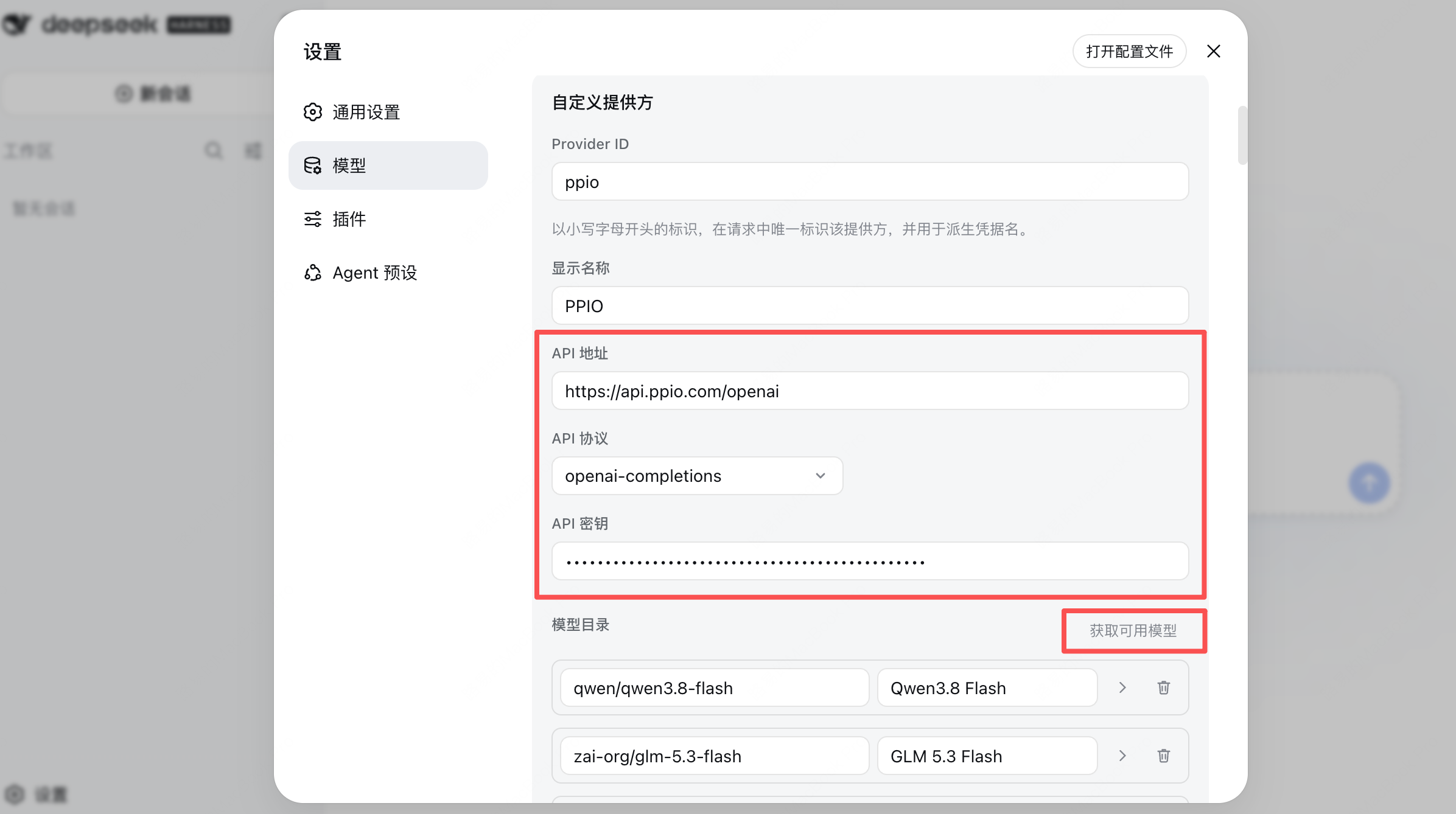Click the agent icon beside Agent 预设
This screenshot has height=814, width=1456.
click(x=313, y=273)
